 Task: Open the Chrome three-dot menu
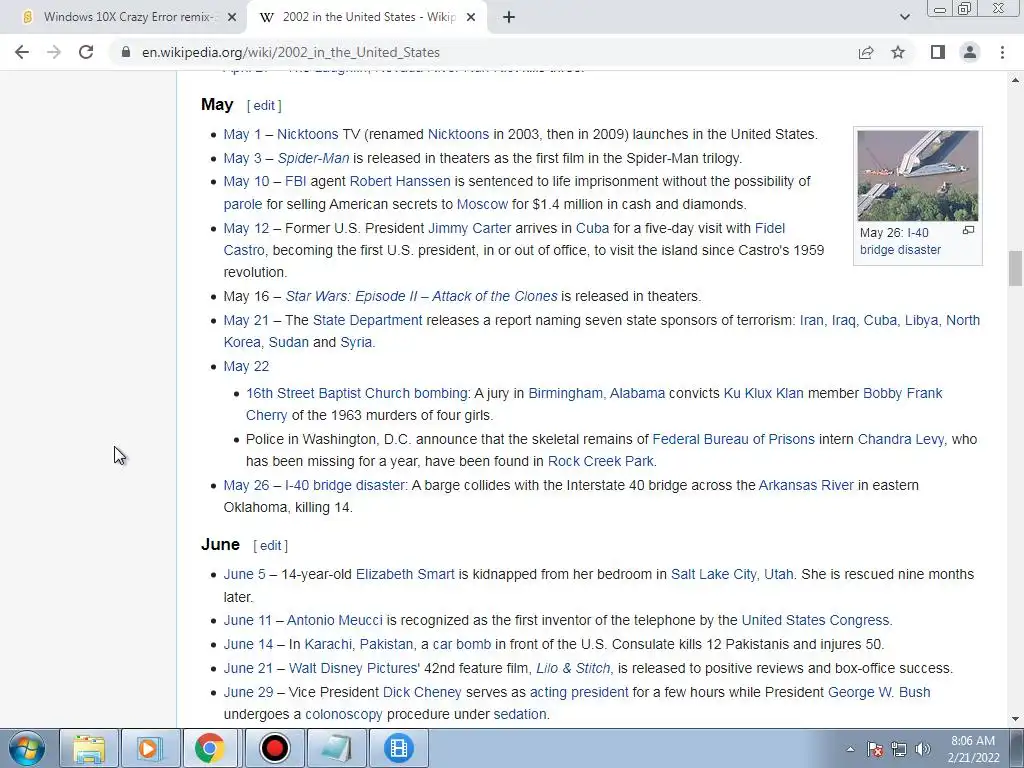pyautogui.click(x=1002, y=52)
